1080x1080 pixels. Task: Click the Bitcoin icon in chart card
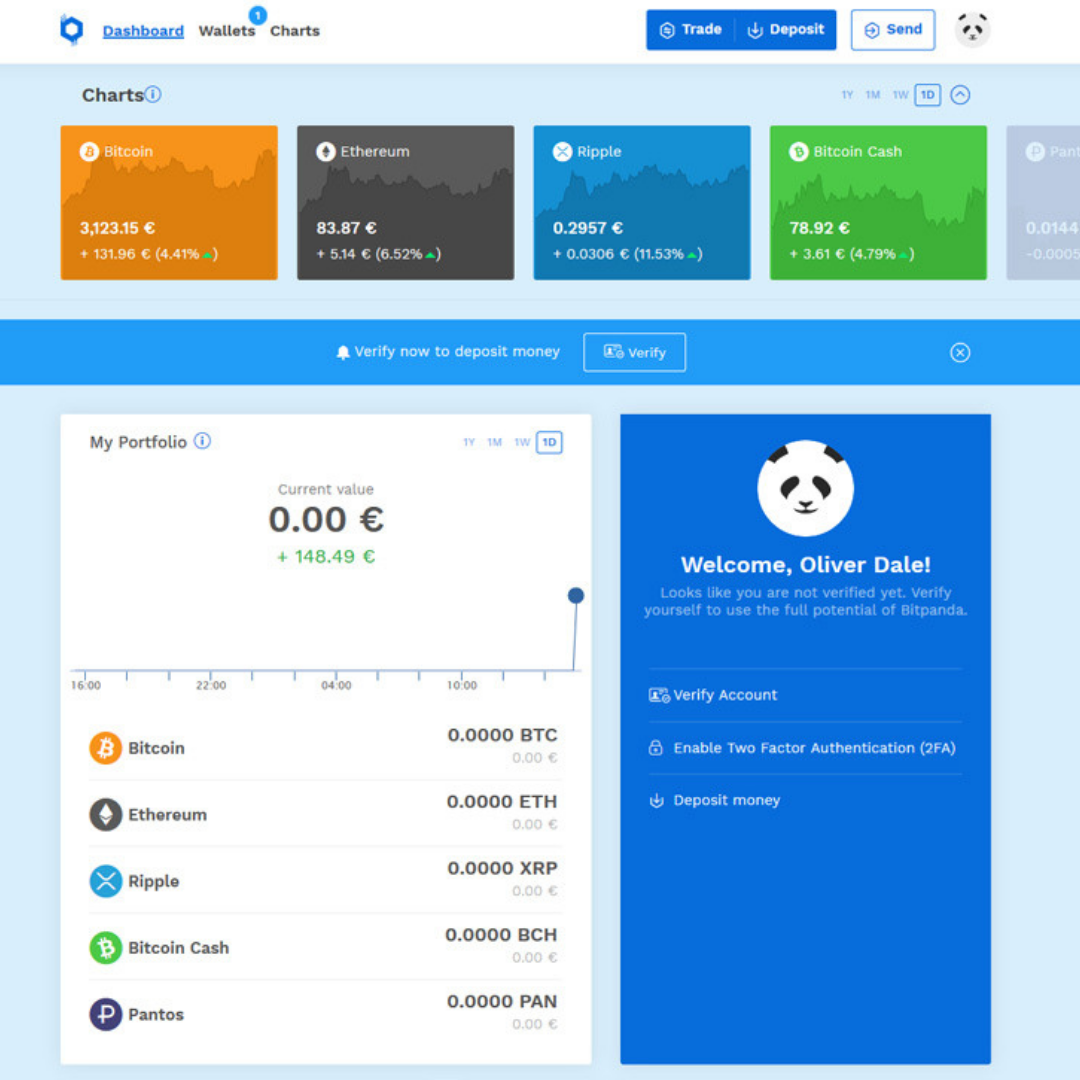tap(89, 152)
